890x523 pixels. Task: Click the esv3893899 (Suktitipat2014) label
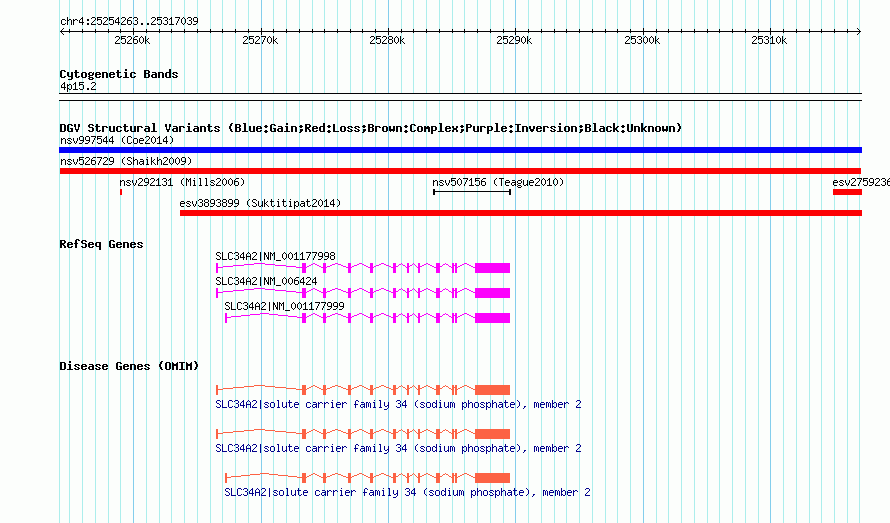pyautogui.click(x=261, y=203)
